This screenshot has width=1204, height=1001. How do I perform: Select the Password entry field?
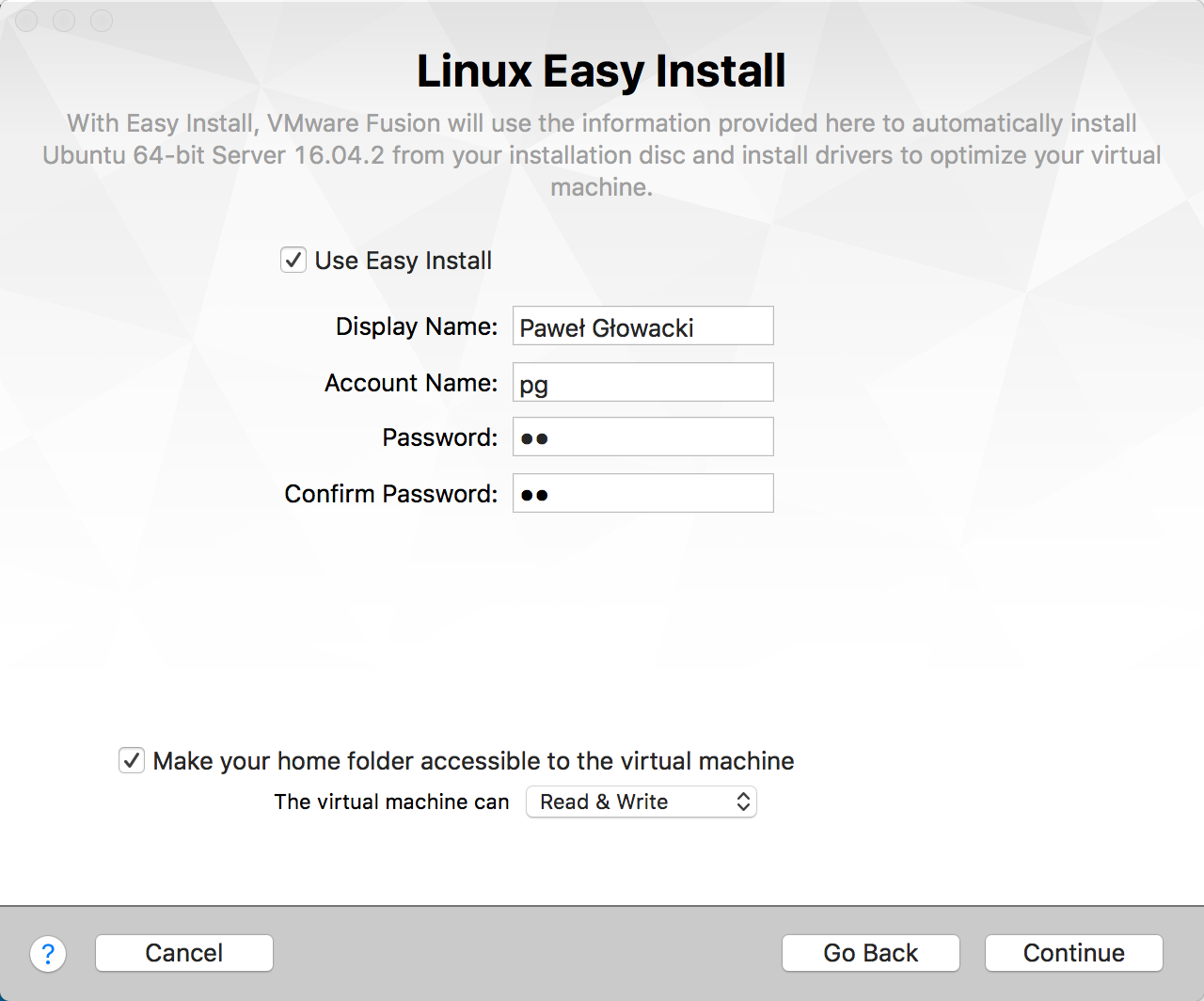coord(642,437)
